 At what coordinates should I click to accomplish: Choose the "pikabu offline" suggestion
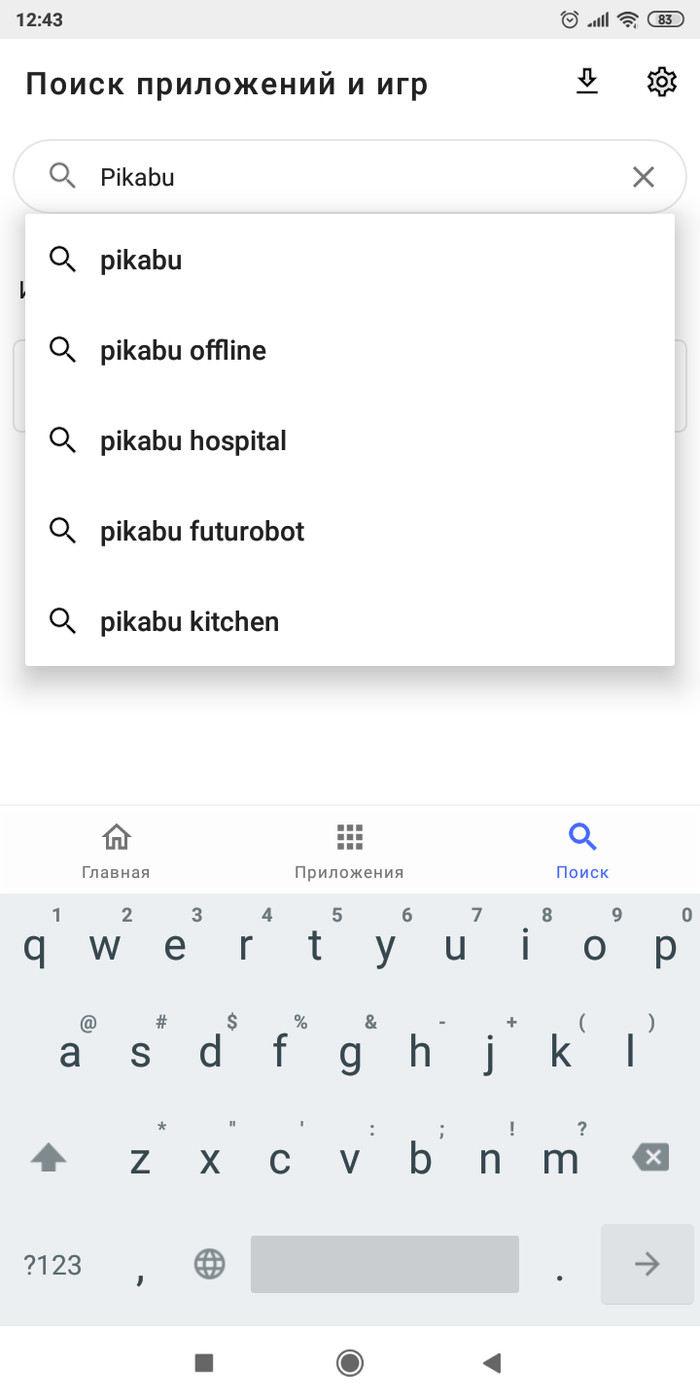(183, 351)
